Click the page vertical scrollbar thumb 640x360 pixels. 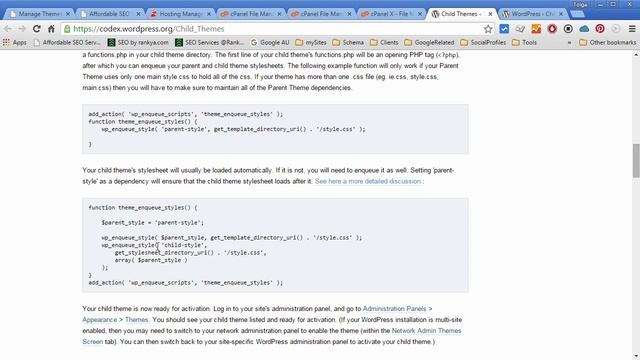(x=636, y=160)
